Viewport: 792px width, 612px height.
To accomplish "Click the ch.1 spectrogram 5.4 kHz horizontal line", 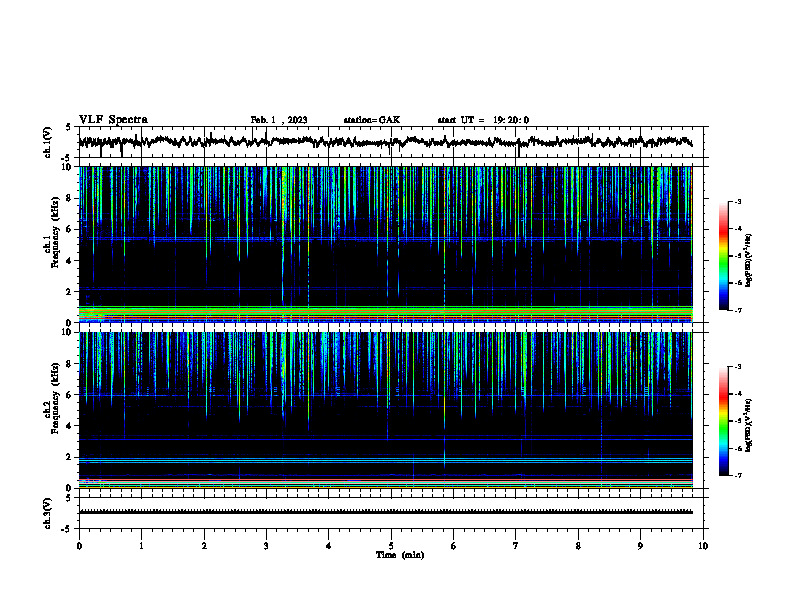I will click(385, 238).
